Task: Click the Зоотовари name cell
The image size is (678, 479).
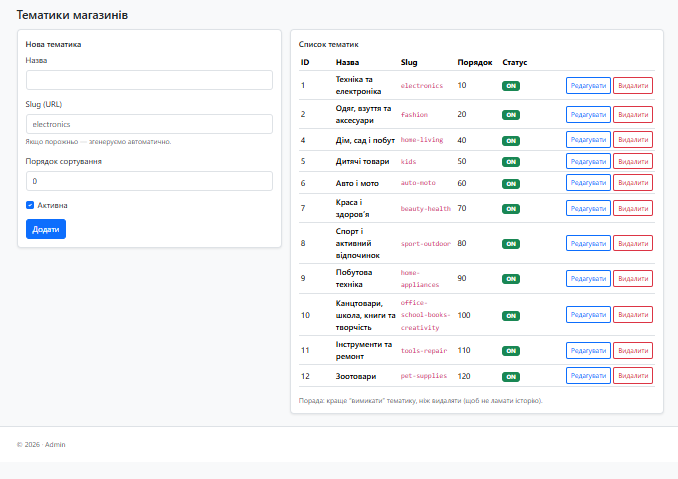Action: coord(356,376)
